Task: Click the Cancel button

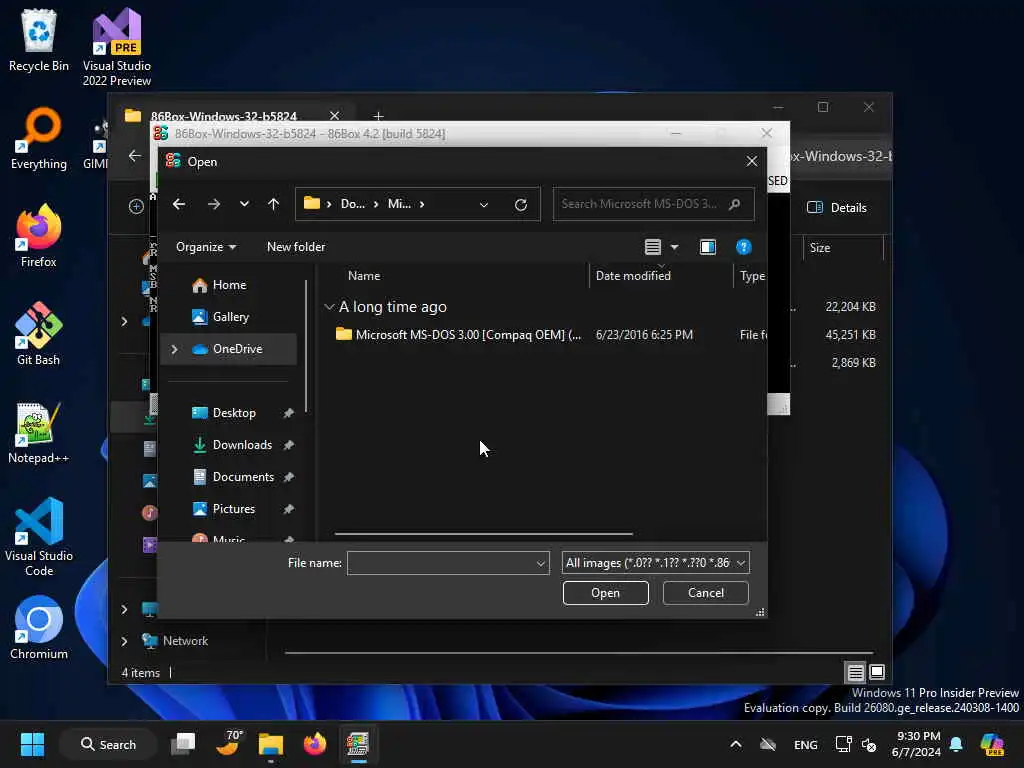Action: 705,593
